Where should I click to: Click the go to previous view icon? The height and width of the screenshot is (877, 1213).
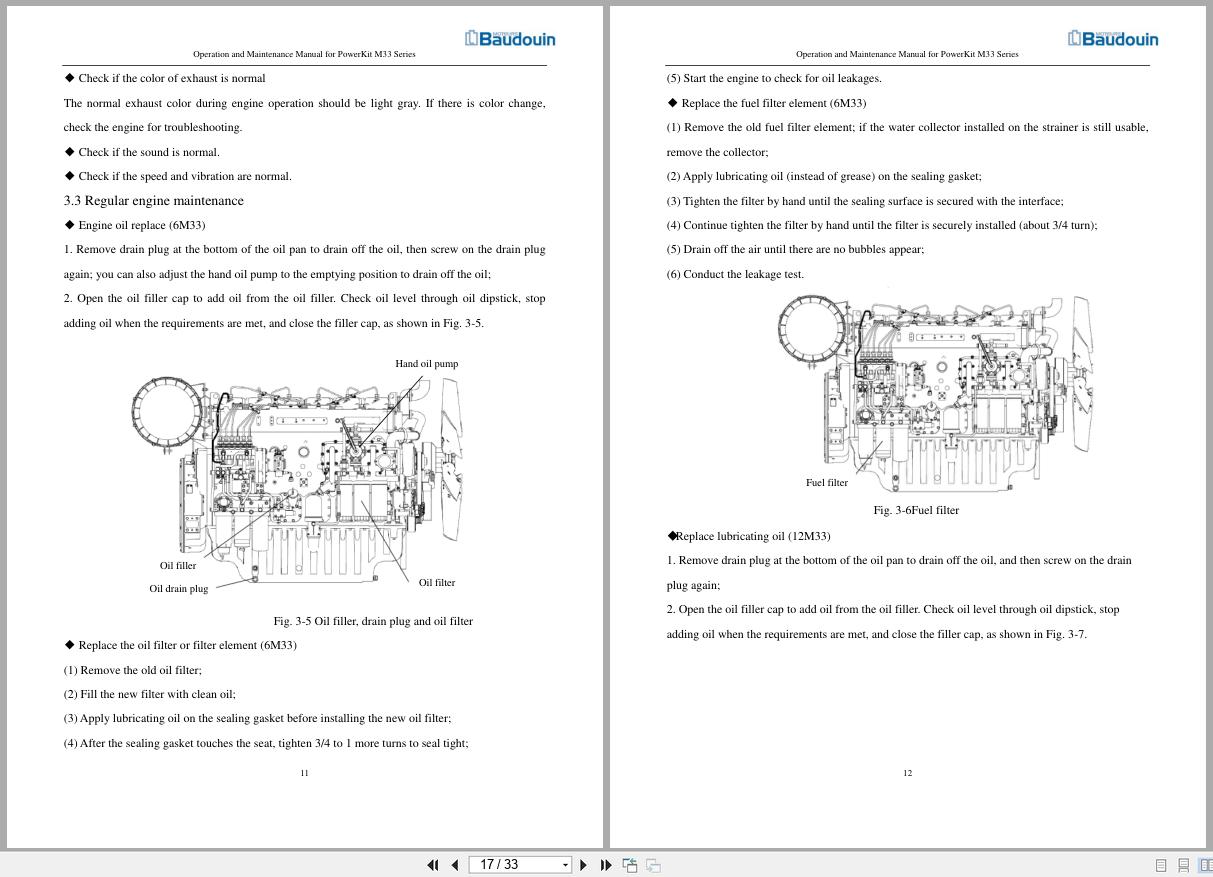coord(630,865)
